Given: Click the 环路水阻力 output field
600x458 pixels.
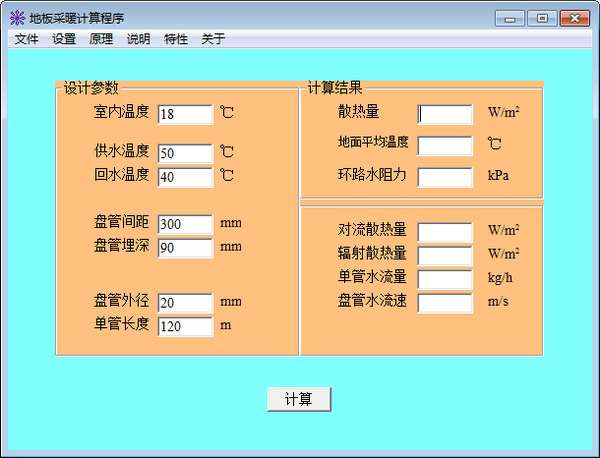Looking at the screenshot, I should pyautogui.click(x=445, y=178).
